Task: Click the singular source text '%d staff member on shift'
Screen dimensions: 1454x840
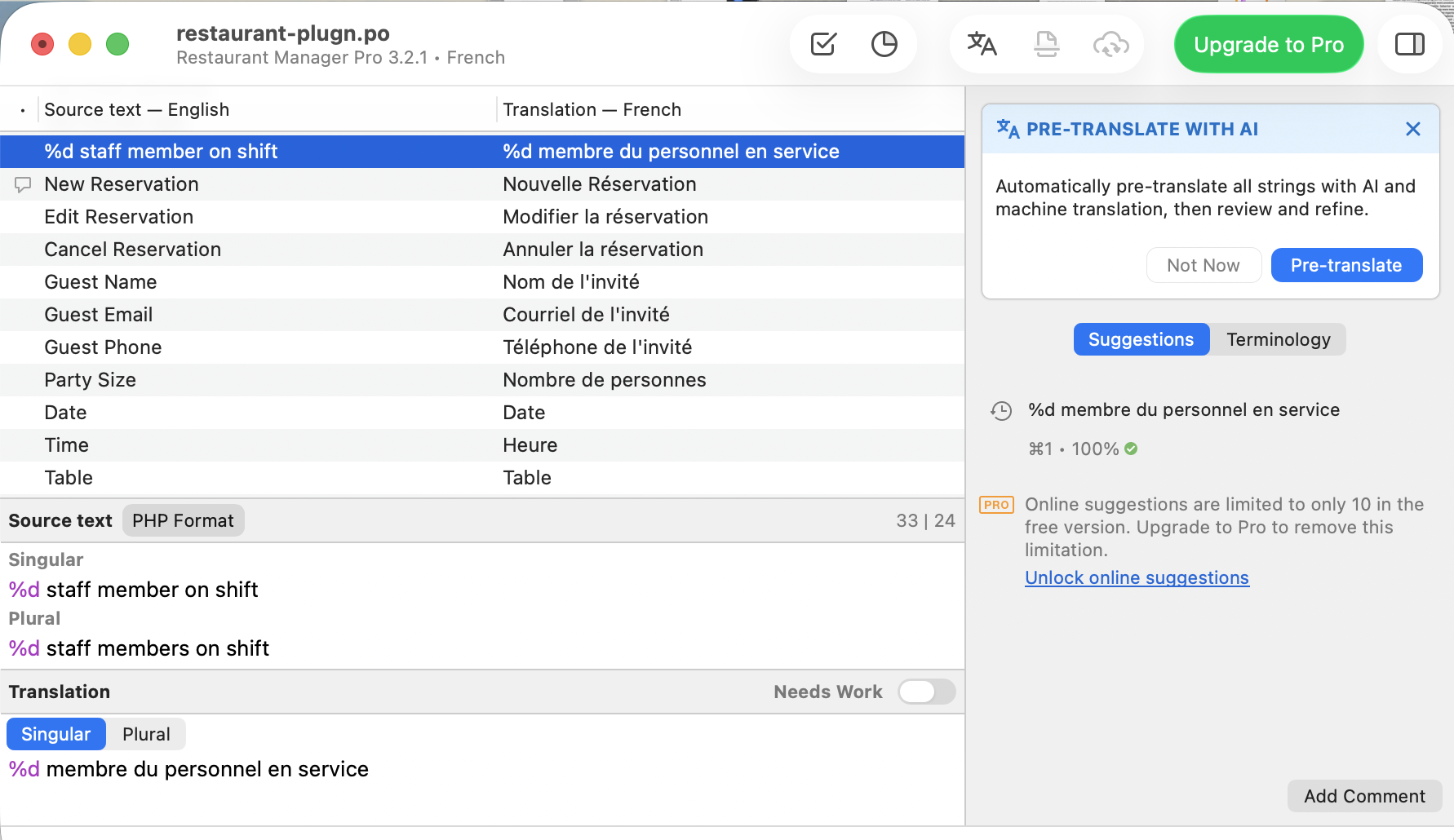Action: pyautogui.click(x=133, y=590)
